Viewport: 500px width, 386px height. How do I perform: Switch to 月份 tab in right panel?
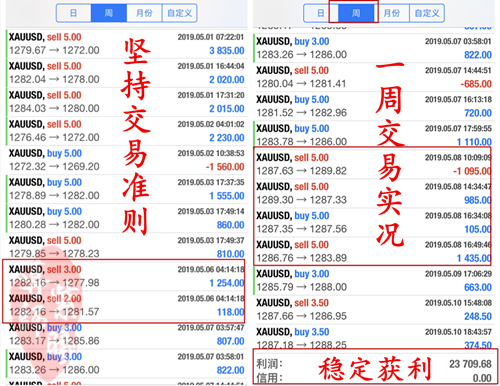(x=391, y=13)
